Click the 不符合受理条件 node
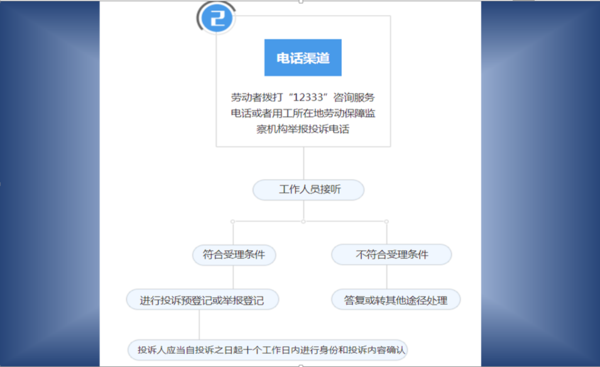This screenshot has height=367, width=600. pyautogui.click(x=391, y=254)
